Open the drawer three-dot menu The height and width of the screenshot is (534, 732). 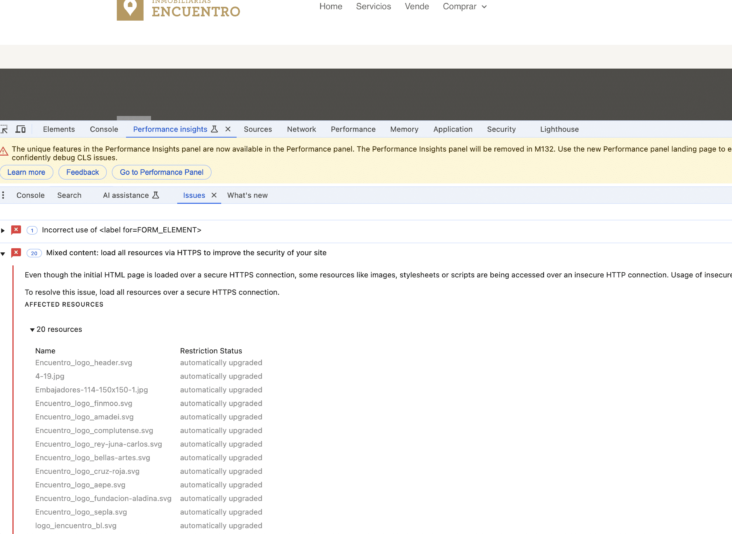(4, 195)
